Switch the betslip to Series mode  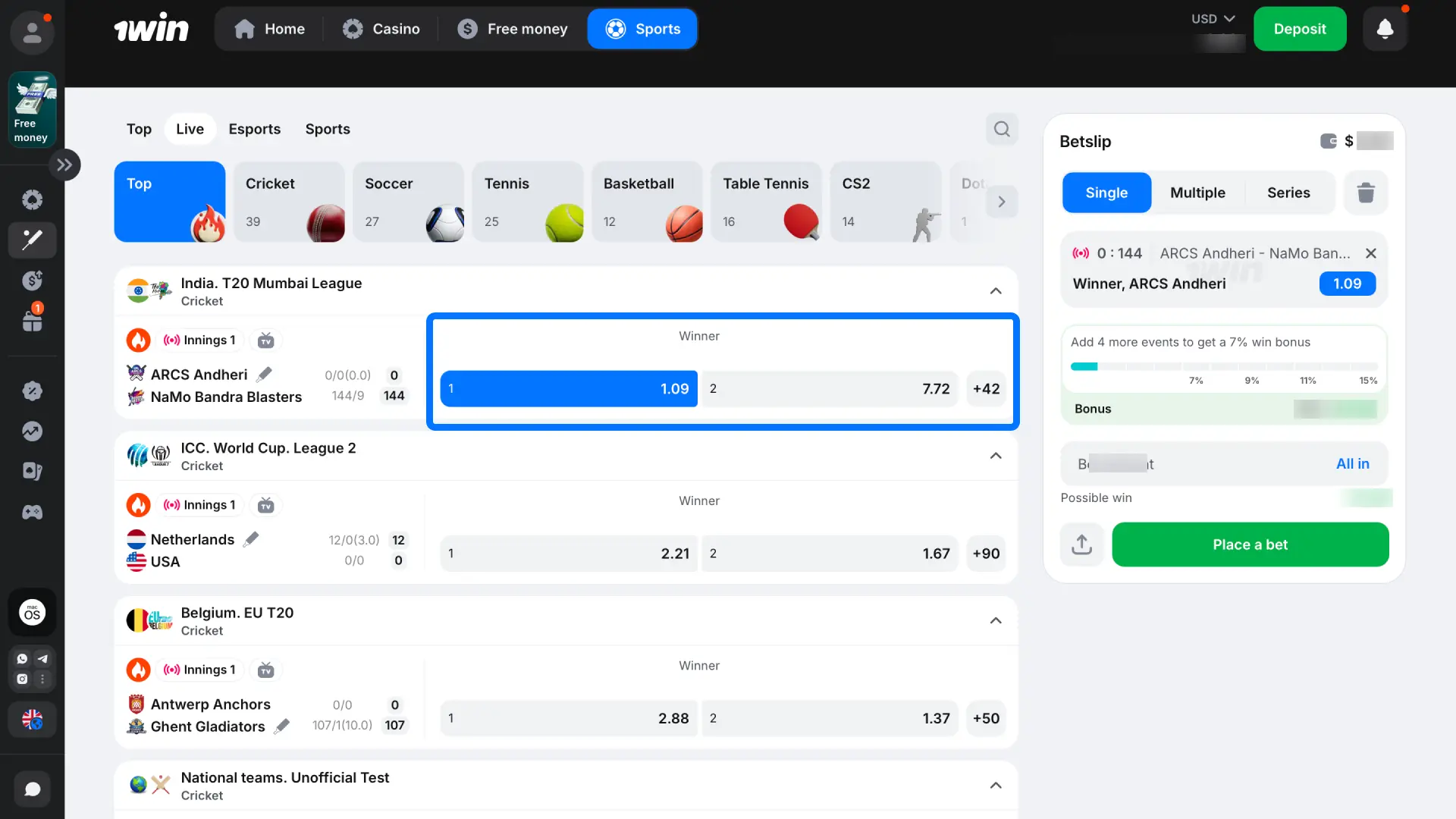pos(1288,193)
